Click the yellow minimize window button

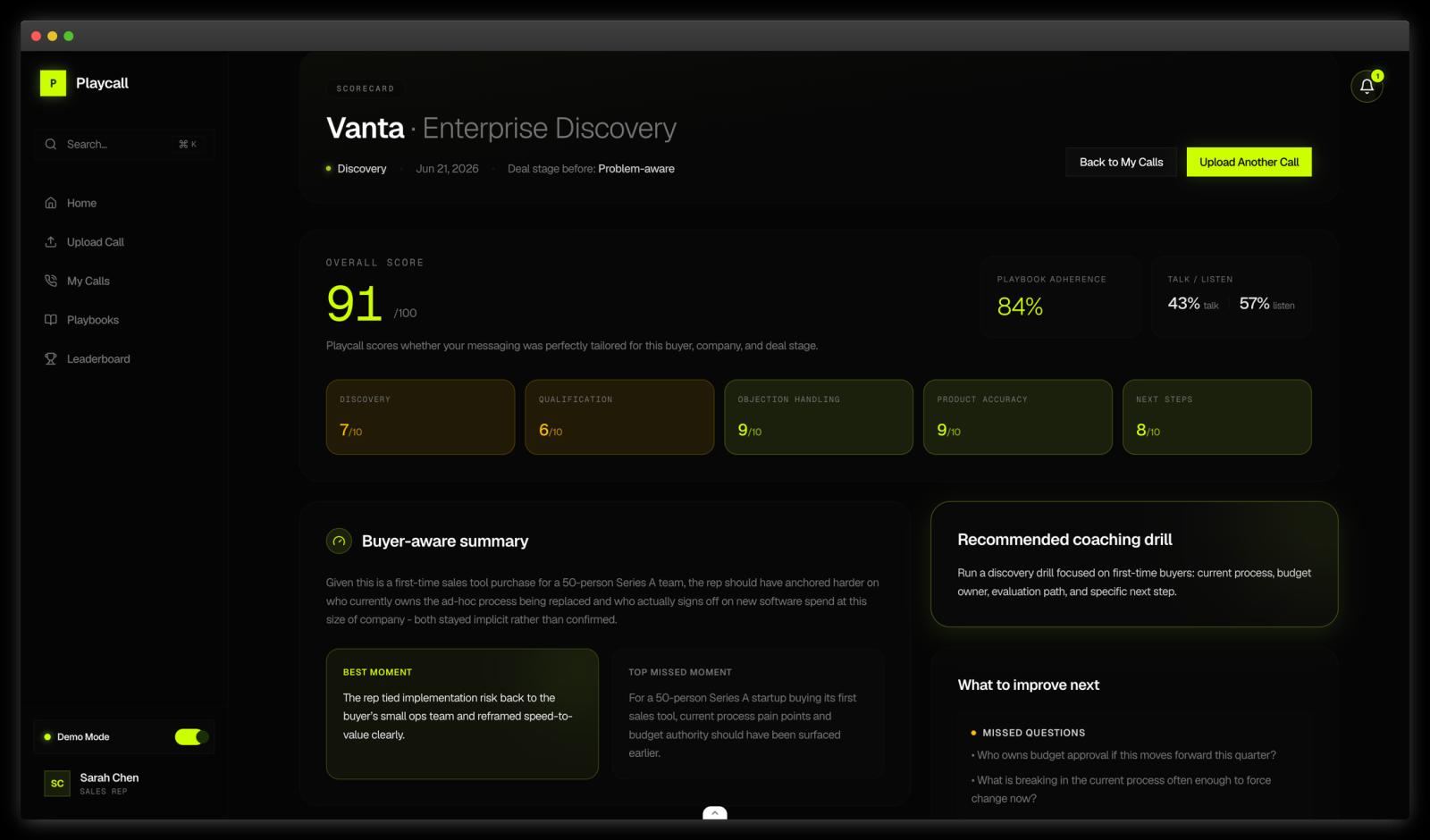pyautogui.click(x=52, y=36)
